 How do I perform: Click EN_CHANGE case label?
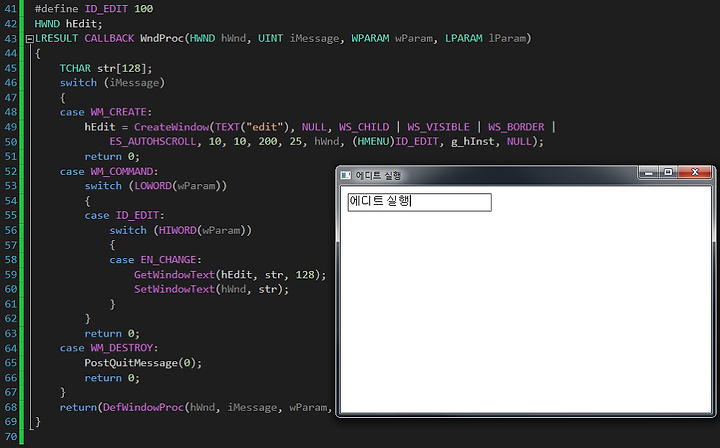pyautogui.click(x=169, y=260)
